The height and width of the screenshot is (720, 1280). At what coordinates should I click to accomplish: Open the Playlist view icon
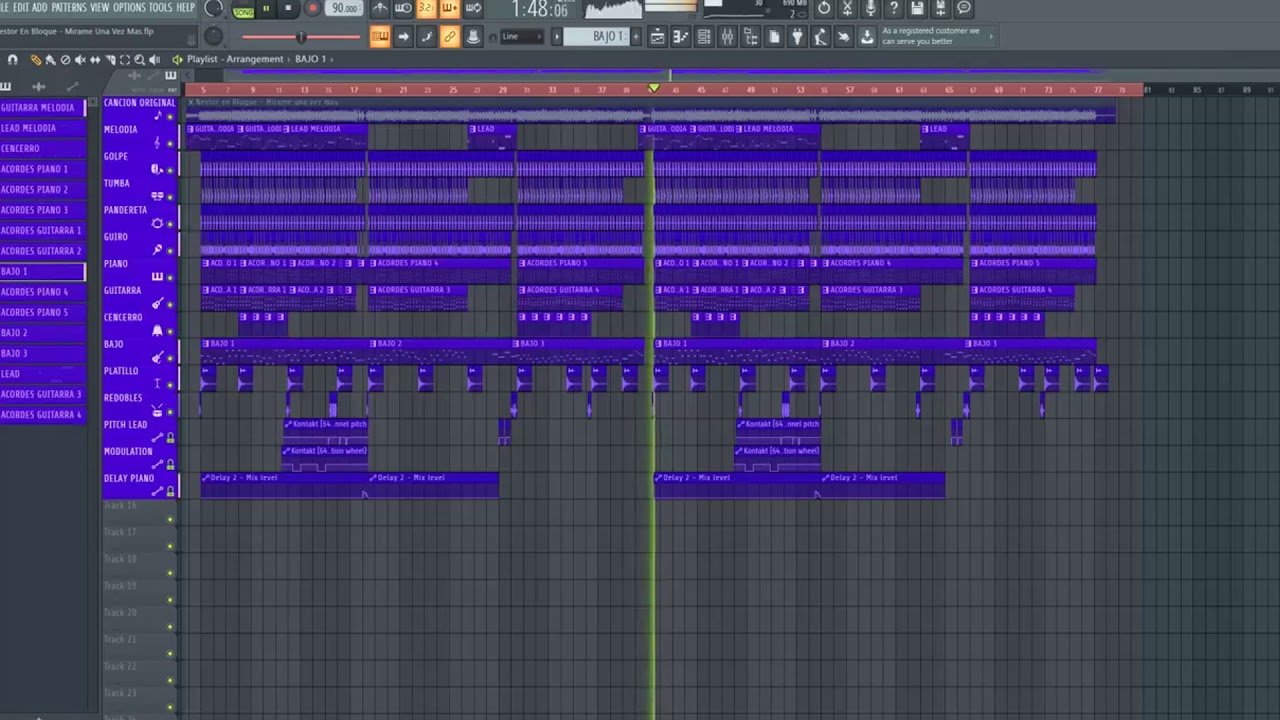657,37
